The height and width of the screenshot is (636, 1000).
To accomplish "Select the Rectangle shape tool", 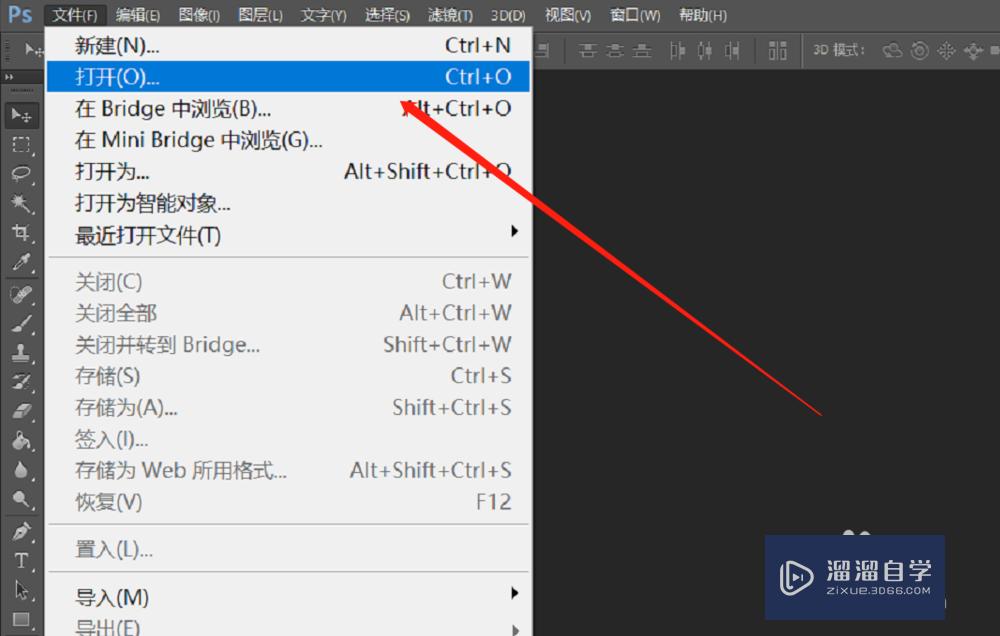I will tap(21, 619).
